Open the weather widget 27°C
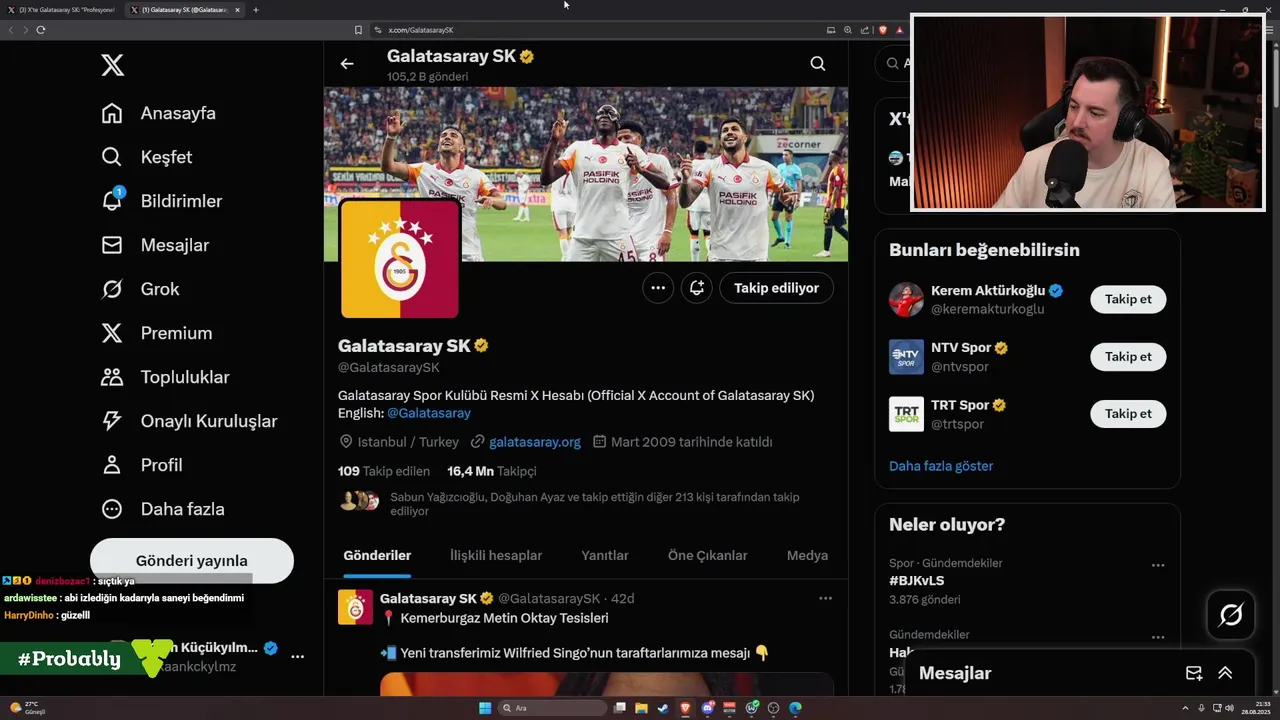1280x720 pixels. (x=28, y=708)
